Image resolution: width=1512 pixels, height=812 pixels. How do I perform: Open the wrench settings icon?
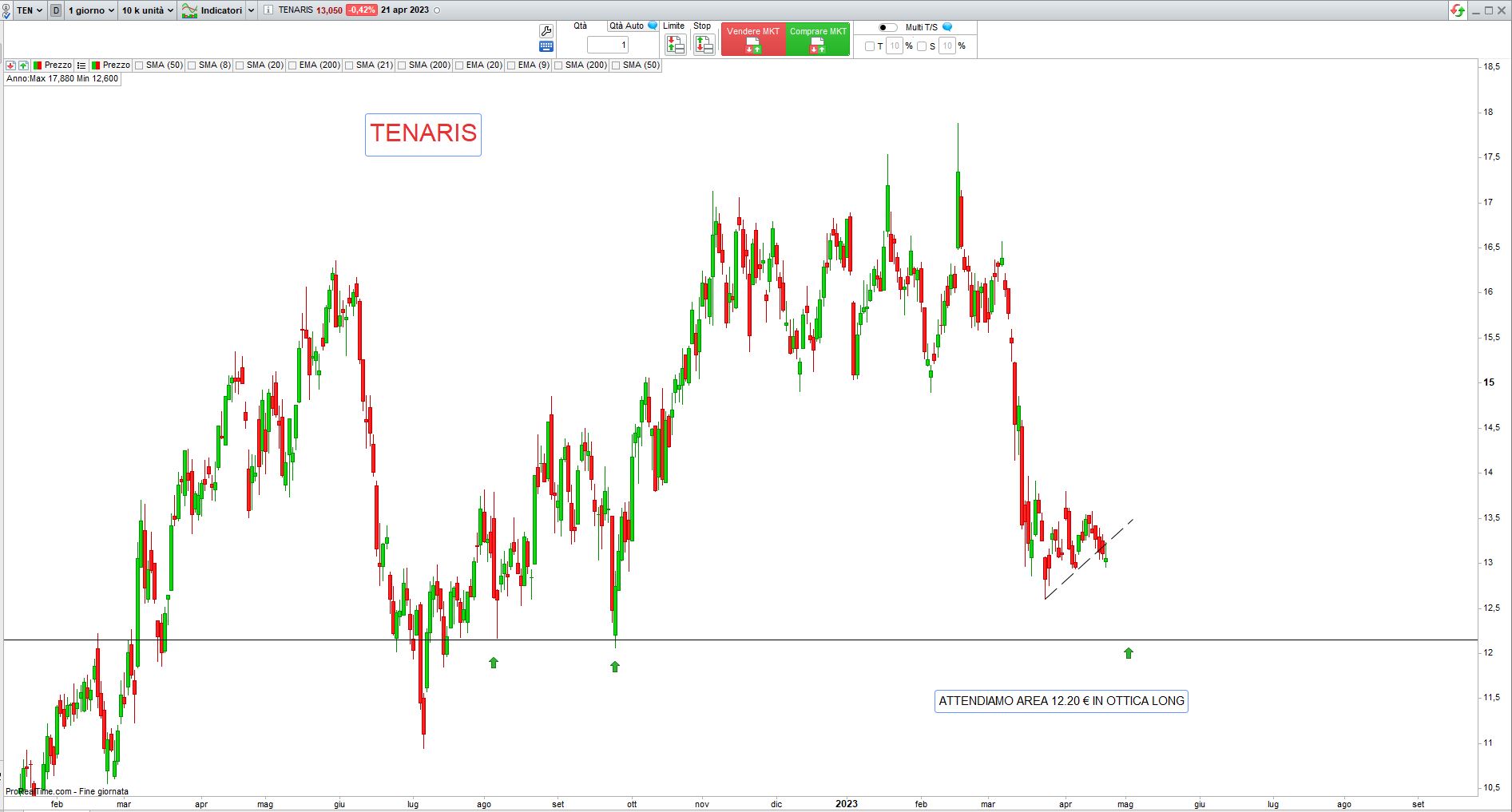click(x=546, y=30)
